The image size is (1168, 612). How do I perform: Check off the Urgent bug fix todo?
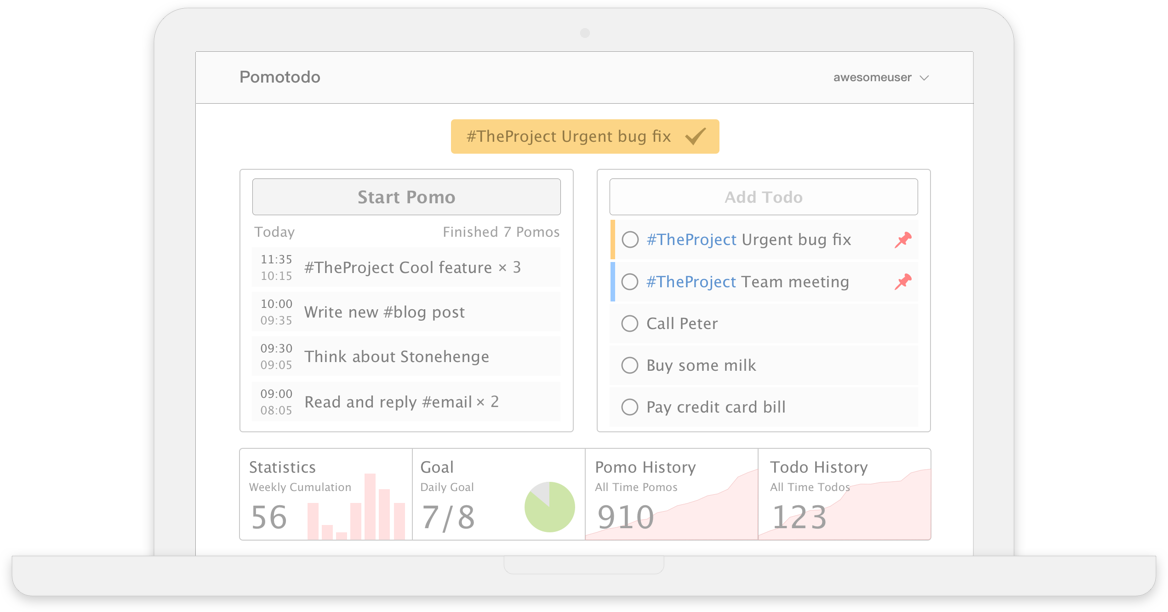tap(630, 240)
